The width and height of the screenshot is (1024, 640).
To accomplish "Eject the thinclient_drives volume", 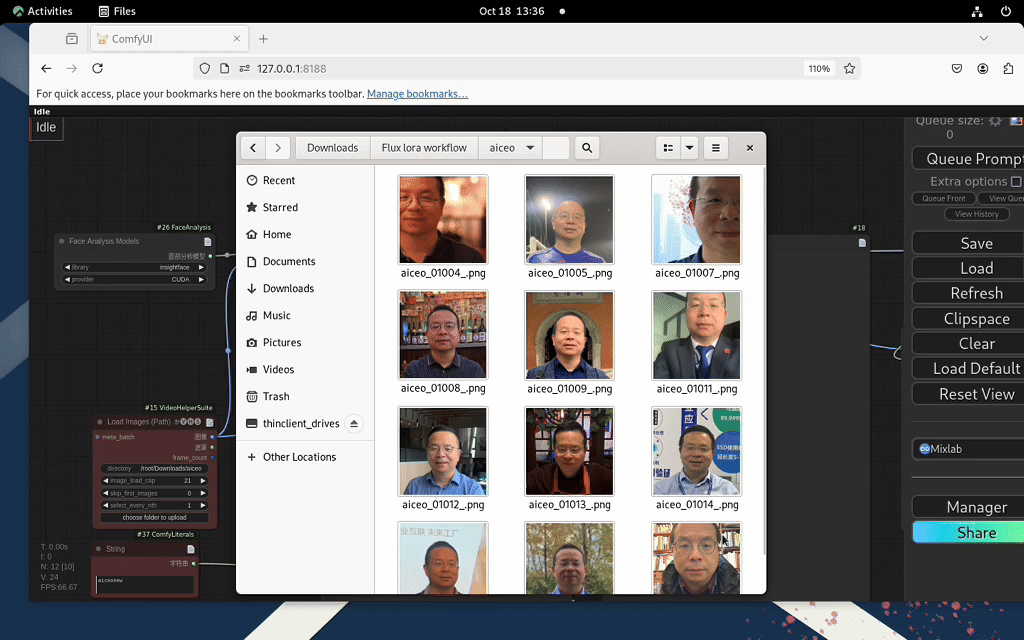I will [353, 423].
